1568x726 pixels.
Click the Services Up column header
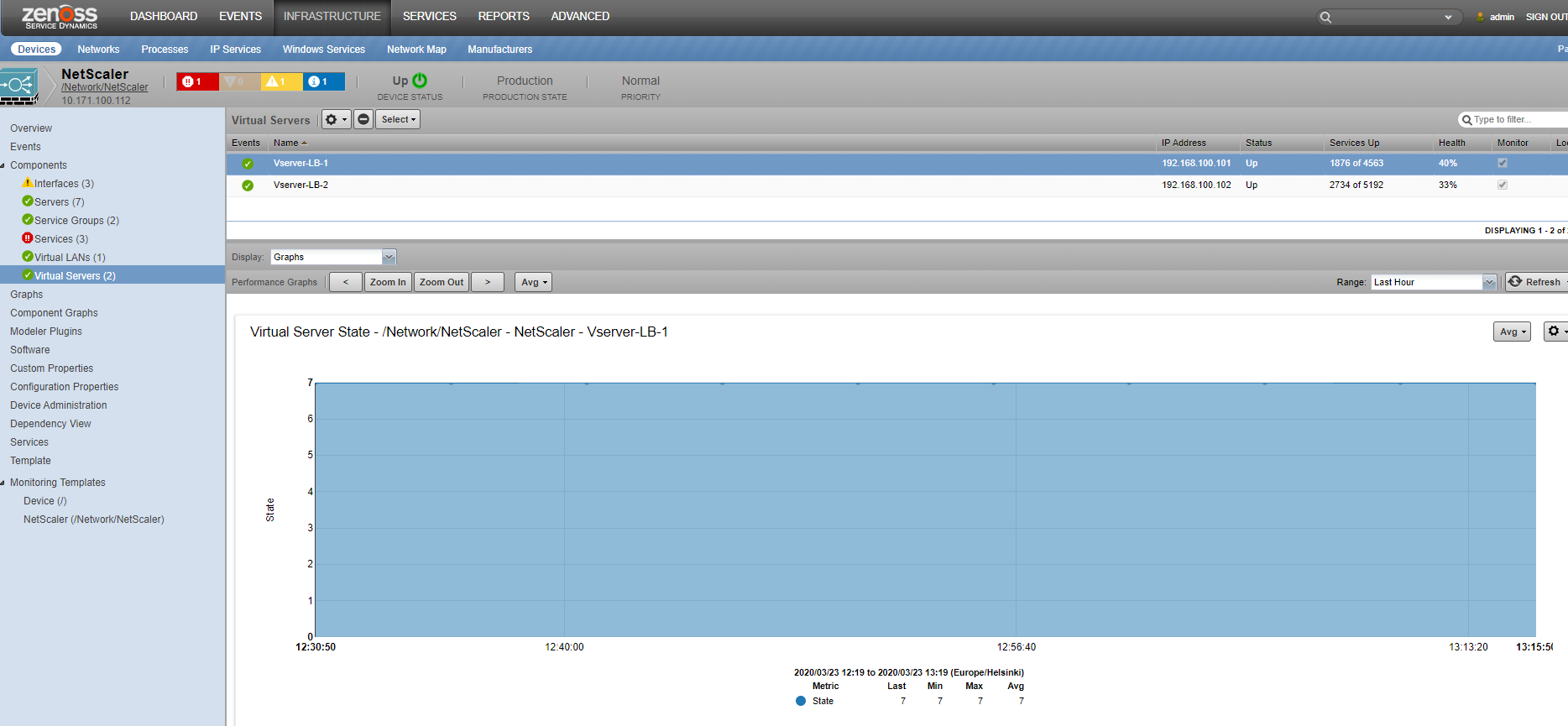[1355, 143]
